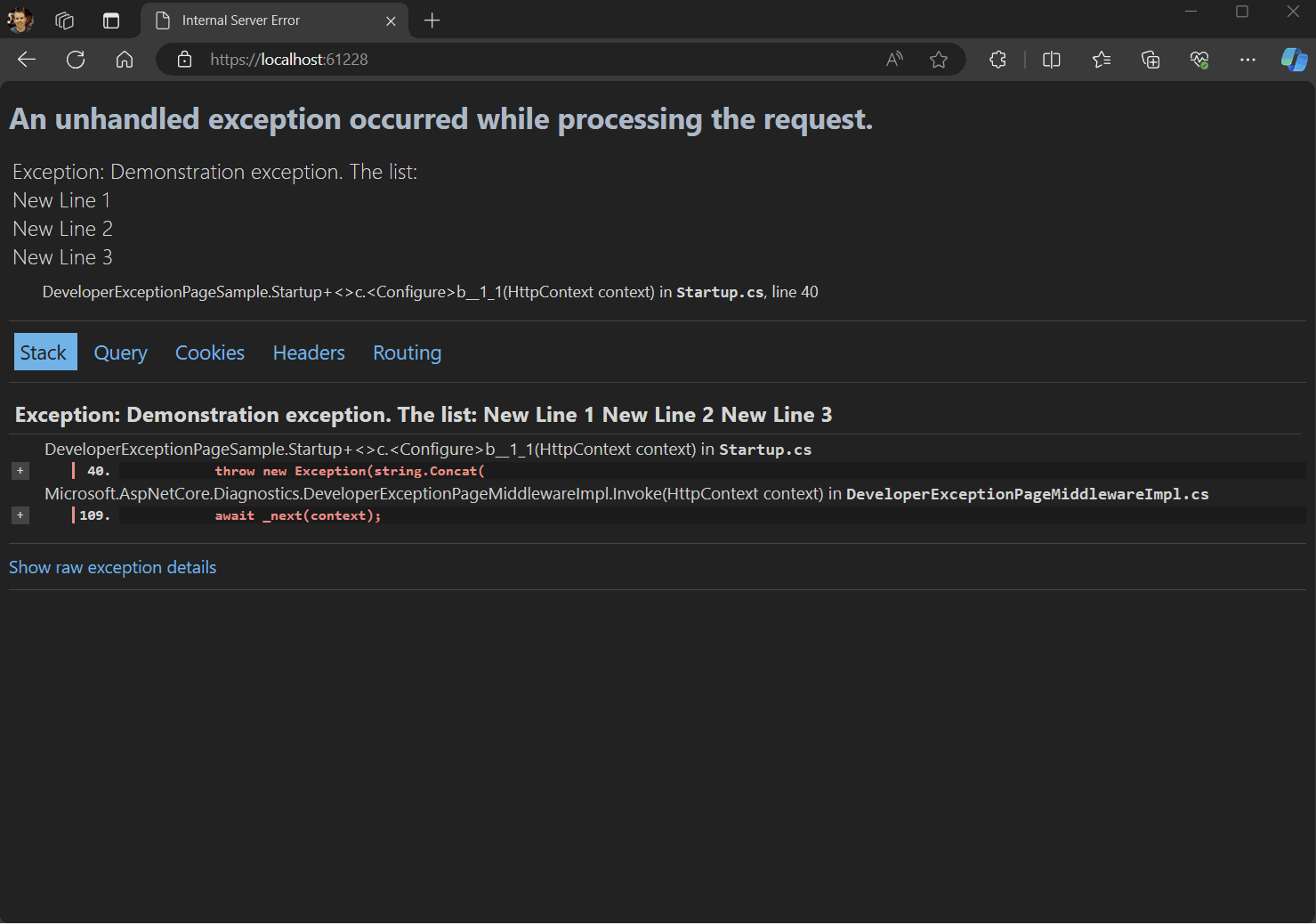1316x924 pixels.
Task: Open split screen view
Action: 1051,60
